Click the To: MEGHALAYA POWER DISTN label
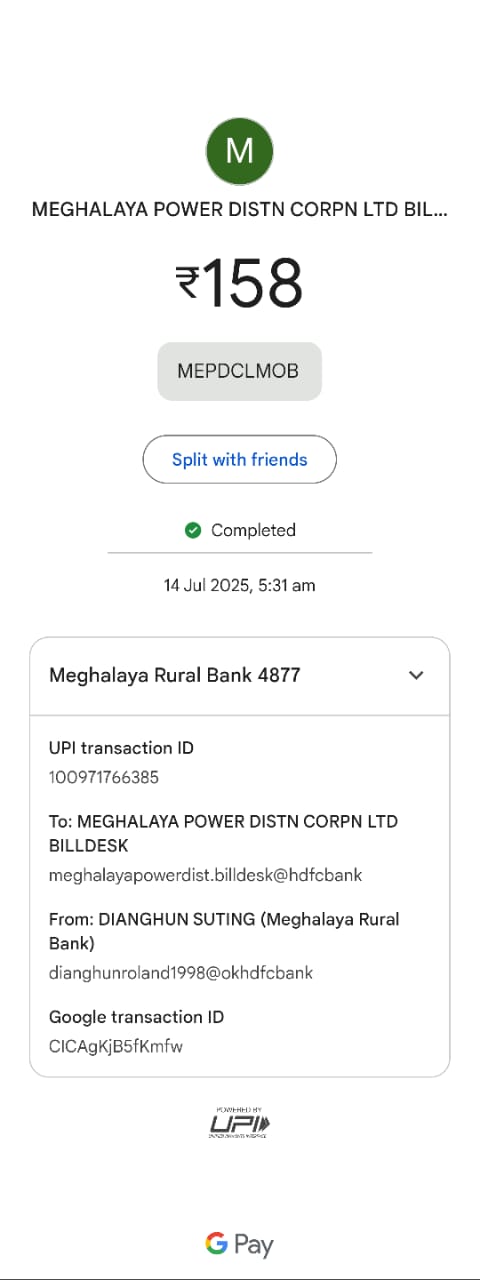Screen dimensions: 480x1280 [x=223, y=834]
